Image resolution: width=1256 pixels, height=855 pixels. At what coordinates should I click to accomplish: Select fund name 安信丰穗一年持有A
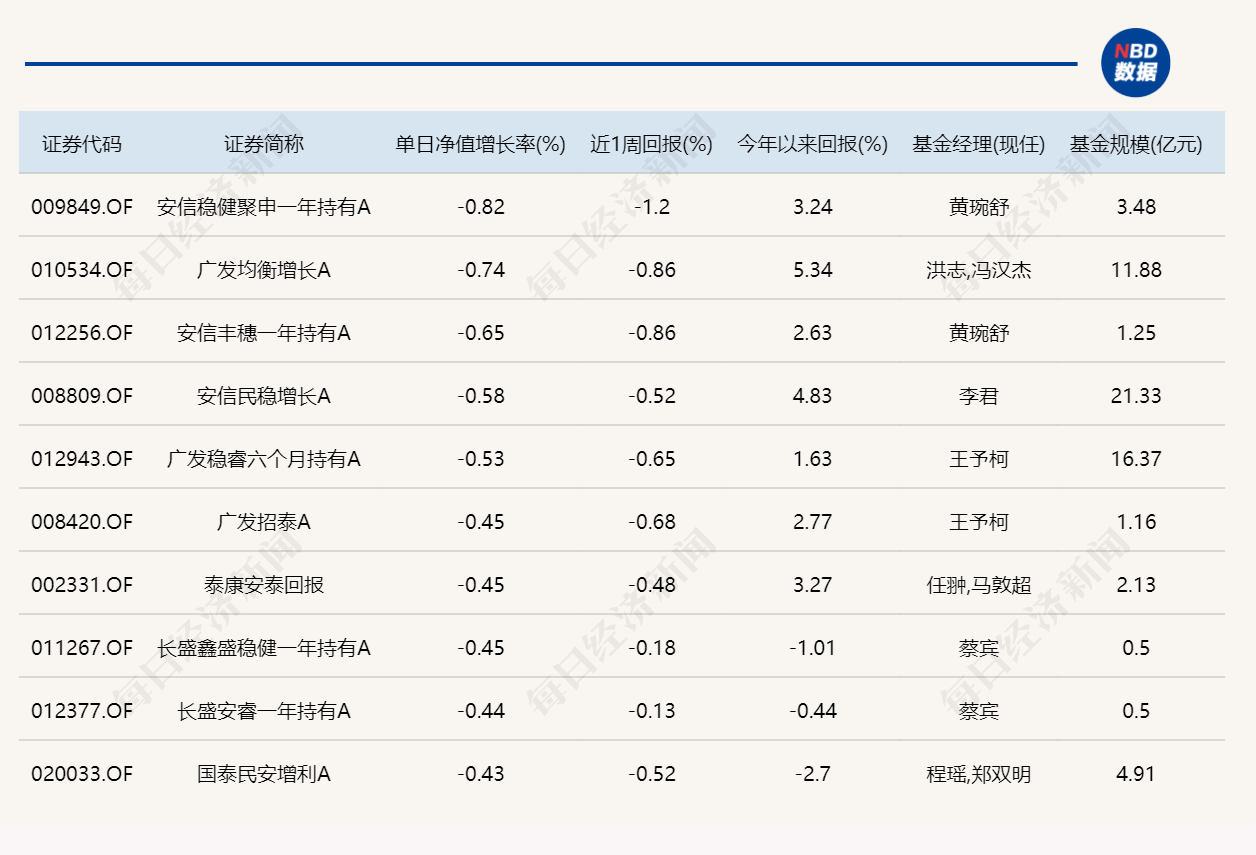[264, 333]
